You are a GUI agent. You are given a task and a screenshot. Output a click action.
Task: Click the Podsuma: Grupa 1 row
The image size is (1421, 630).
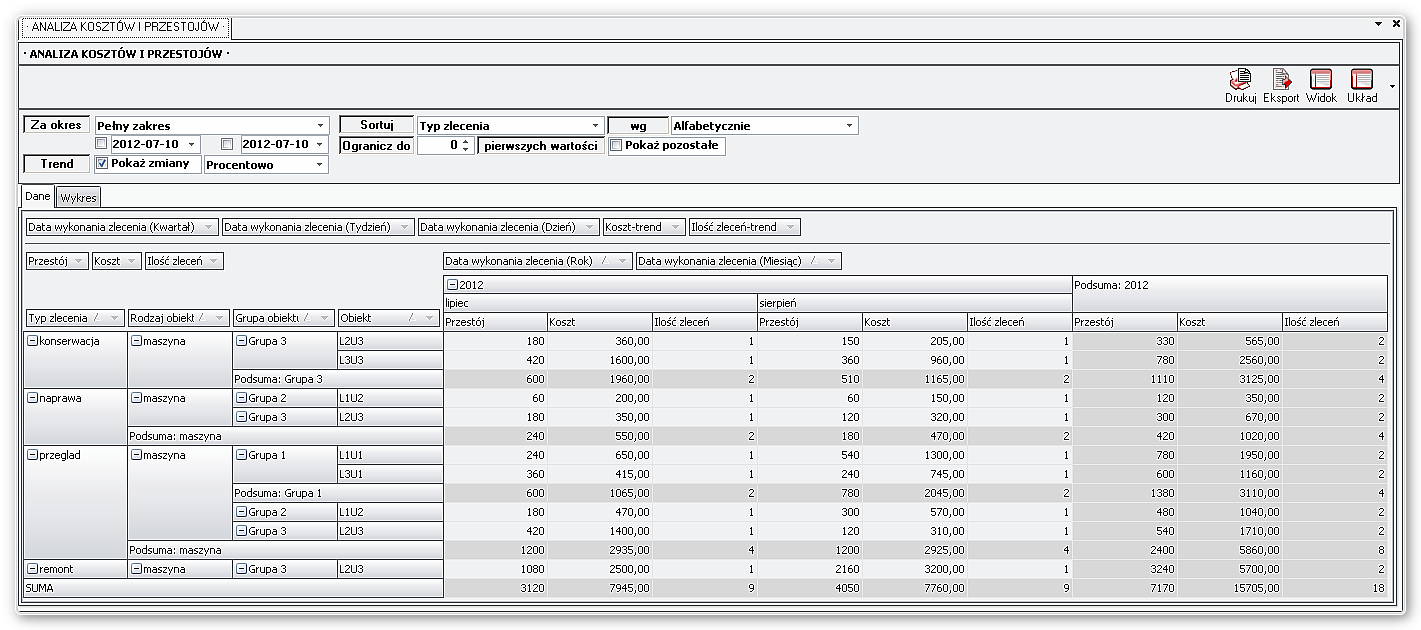pos(337,493)
